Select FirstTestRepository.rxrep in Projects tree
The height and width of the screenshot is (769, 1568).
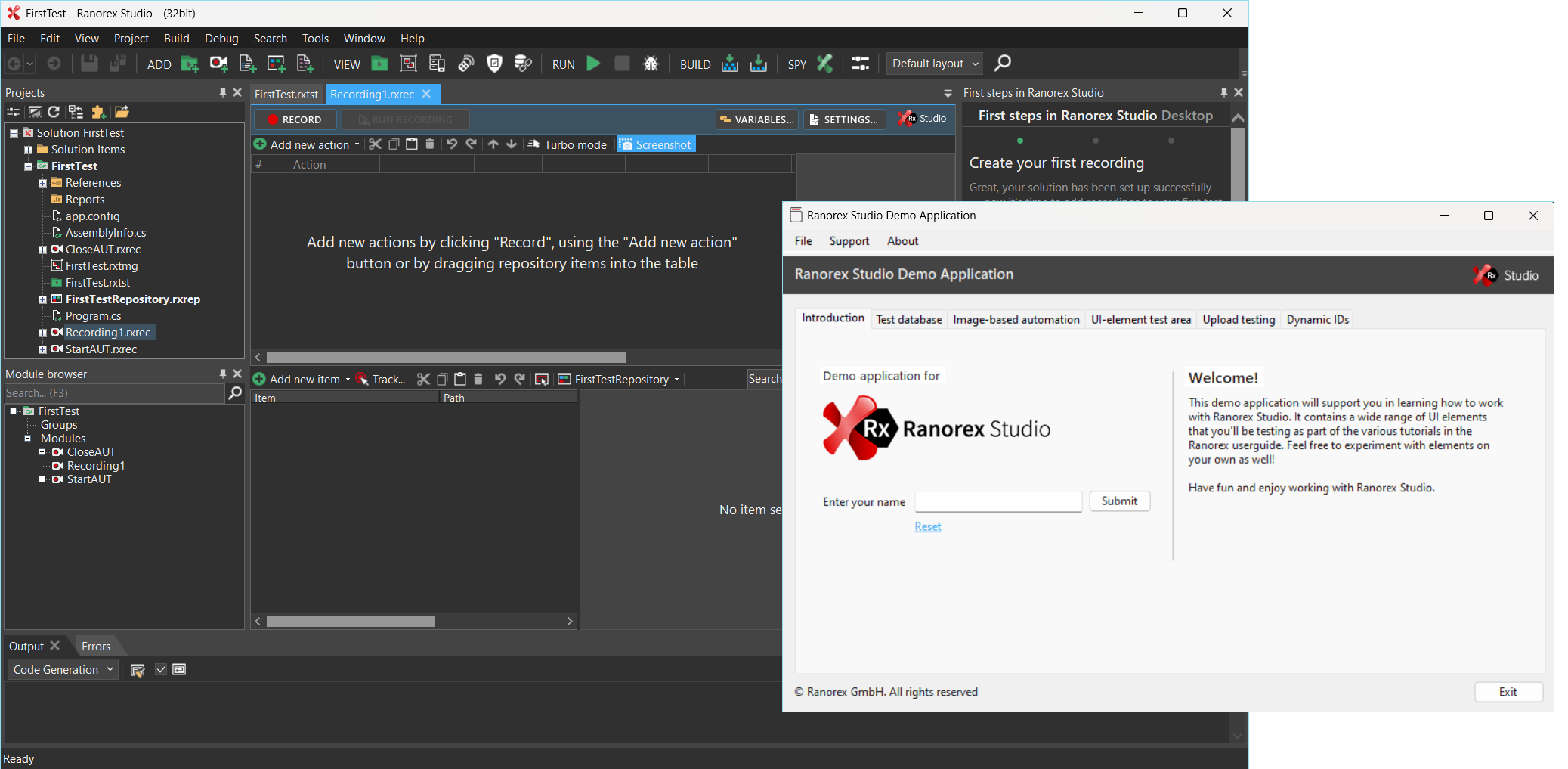point(132,299)
